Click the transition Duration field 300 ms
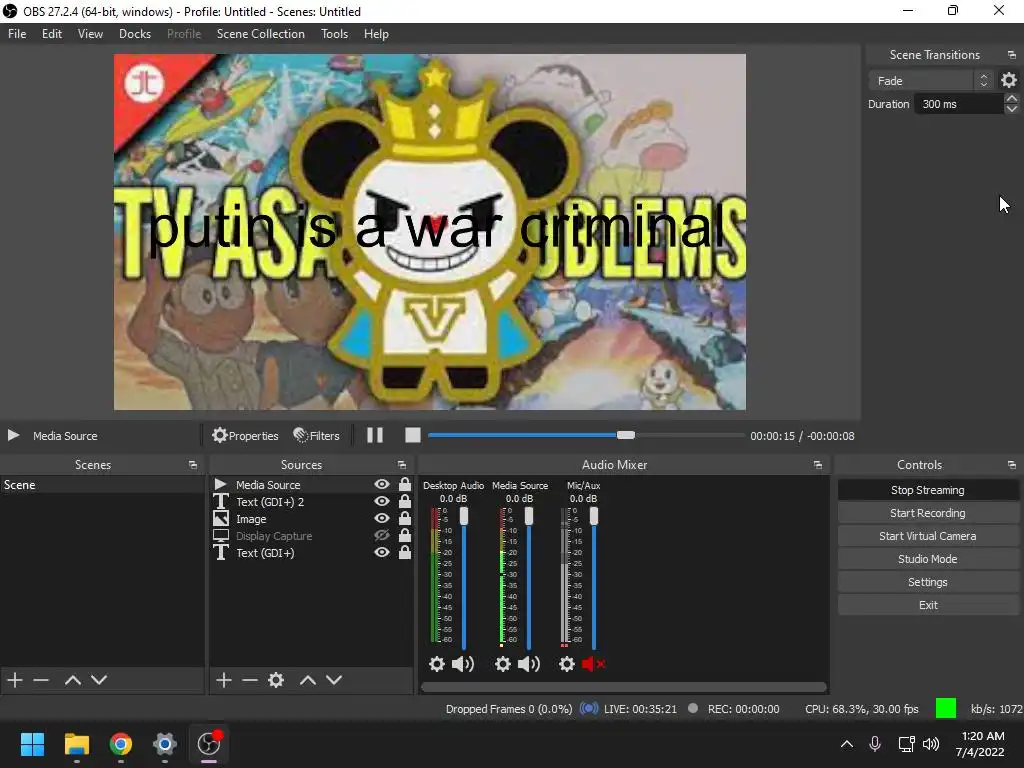The height and width of the screenshot is (768, 1024). tap(959, 104)
